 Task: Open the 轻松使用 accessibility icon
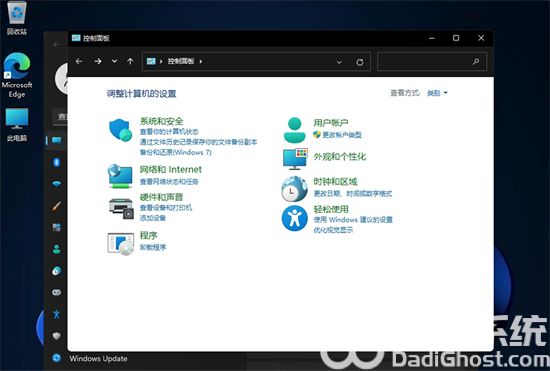pos(295,218)
